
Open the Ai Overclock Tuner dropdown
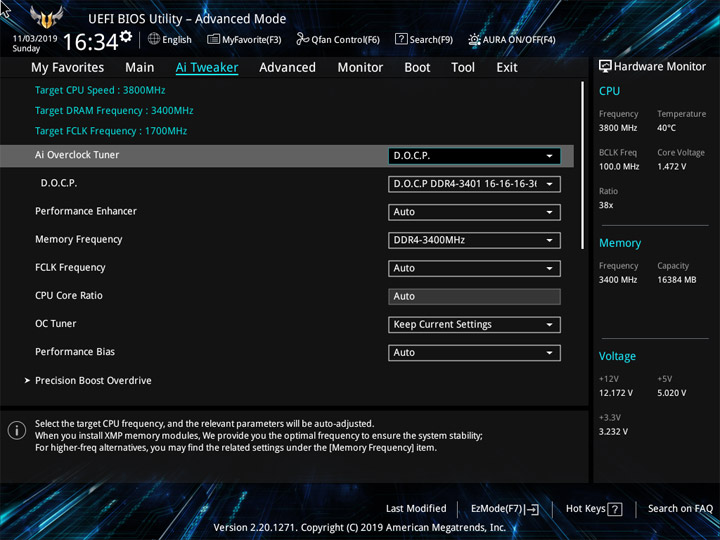click(x=474, y=156)
